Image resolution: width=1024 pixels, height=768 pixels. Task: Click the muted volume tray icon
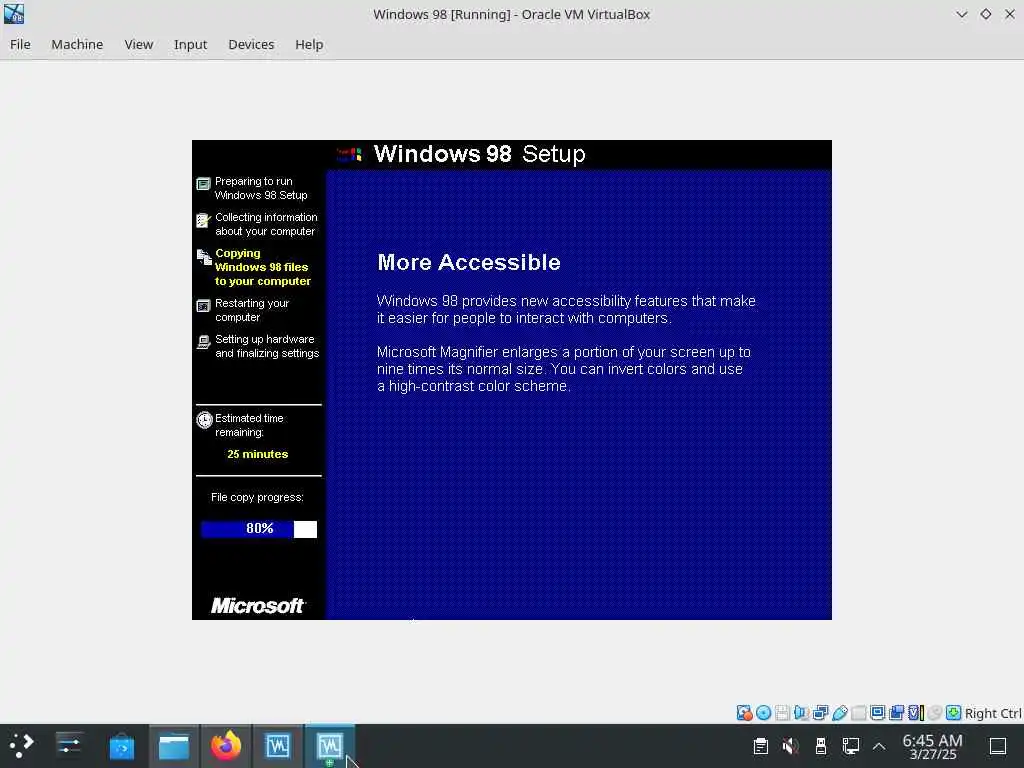(x=790, y=746)
